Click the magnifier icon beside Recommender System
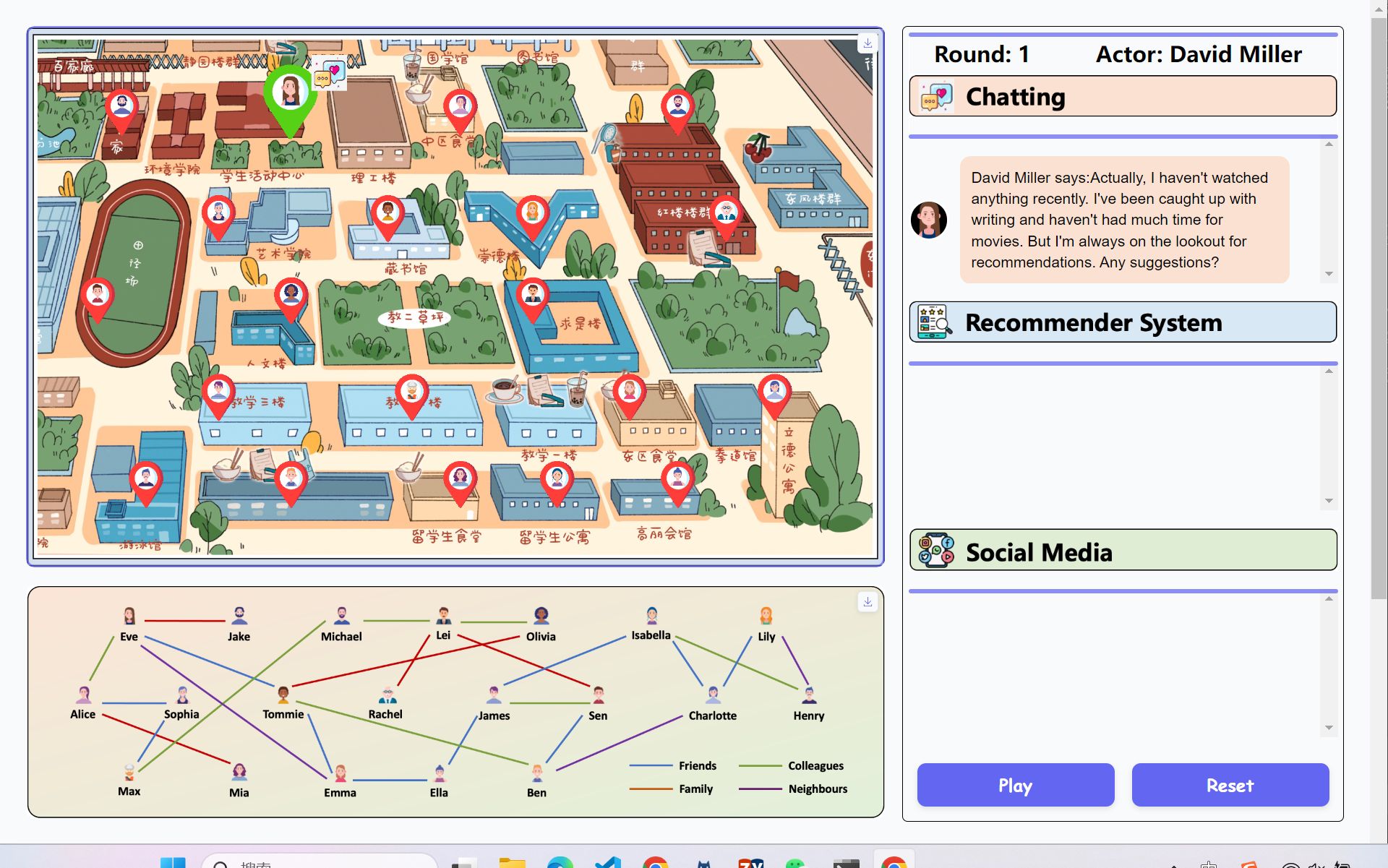 (x=935, y=322)
